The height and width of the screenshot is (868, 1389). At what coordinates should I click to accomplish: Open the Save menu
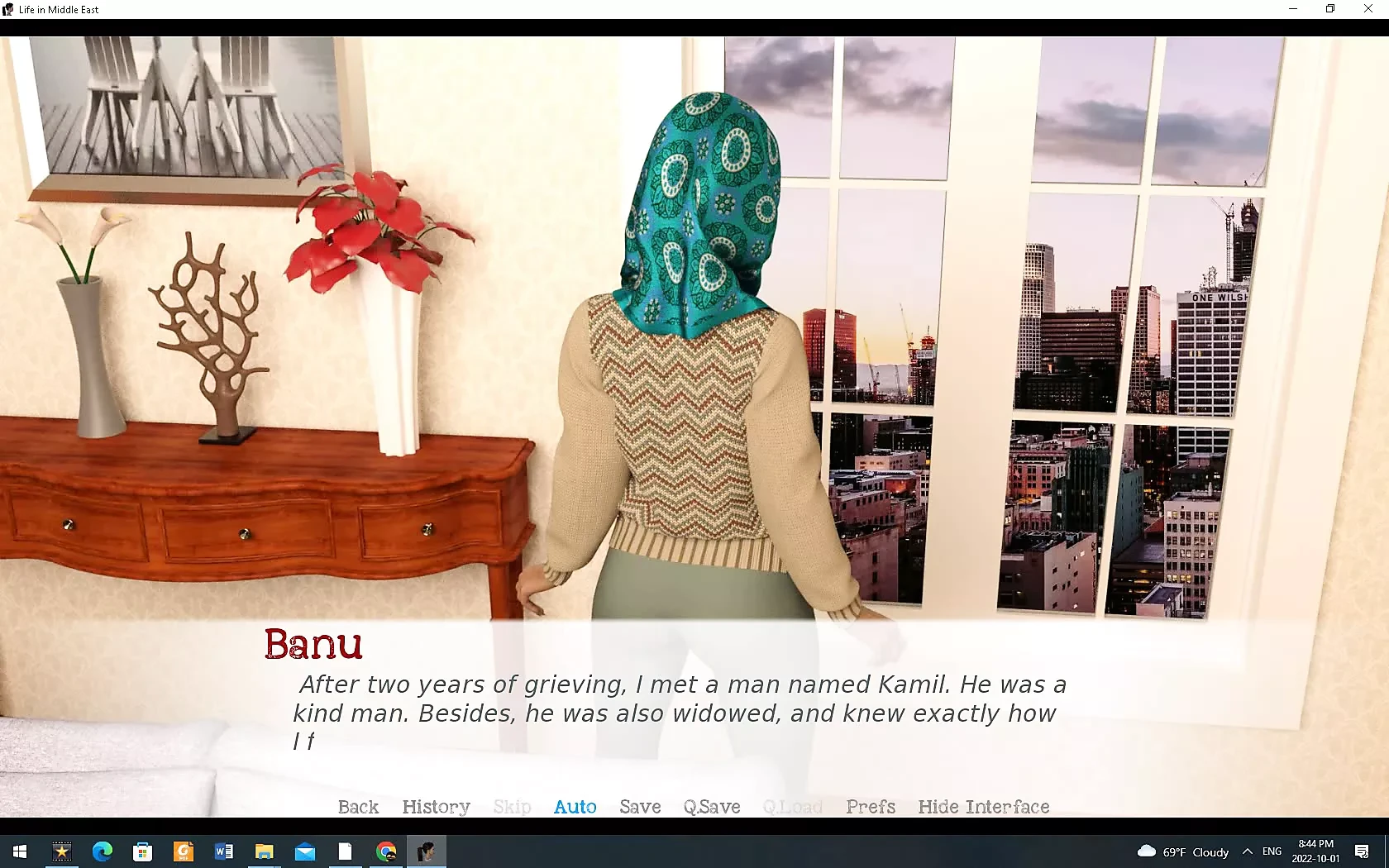click(x=640, y=807)
